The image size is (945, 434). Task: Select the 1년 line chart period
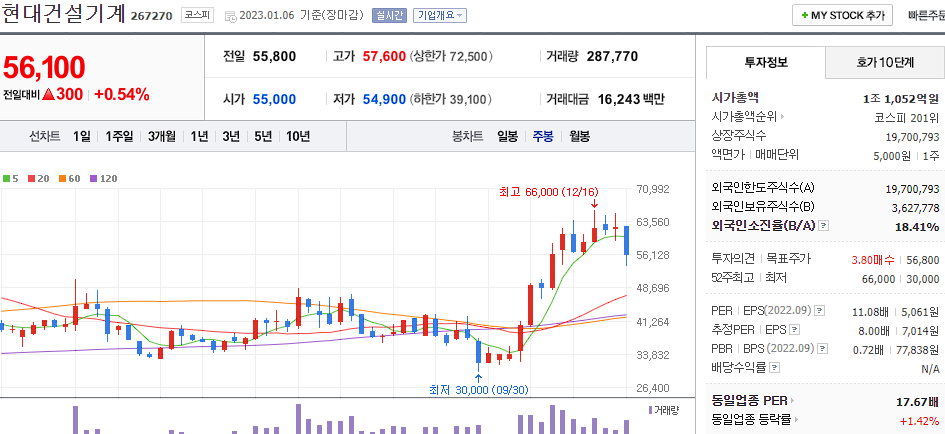point(199,136)
